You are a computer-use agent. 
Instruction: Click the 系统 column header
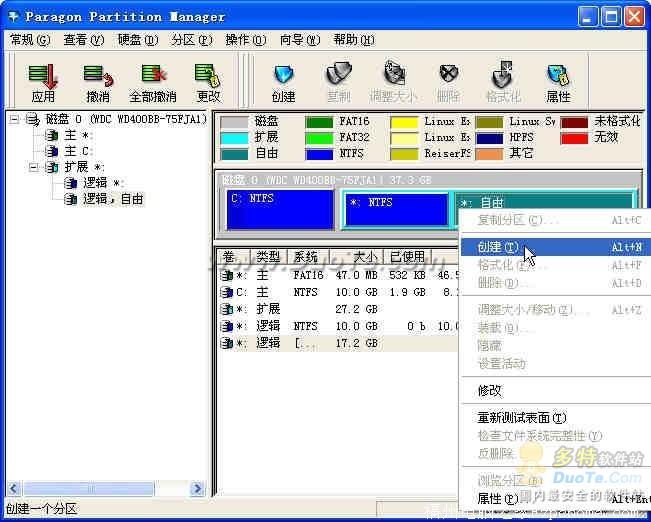[x=308, y=257]
